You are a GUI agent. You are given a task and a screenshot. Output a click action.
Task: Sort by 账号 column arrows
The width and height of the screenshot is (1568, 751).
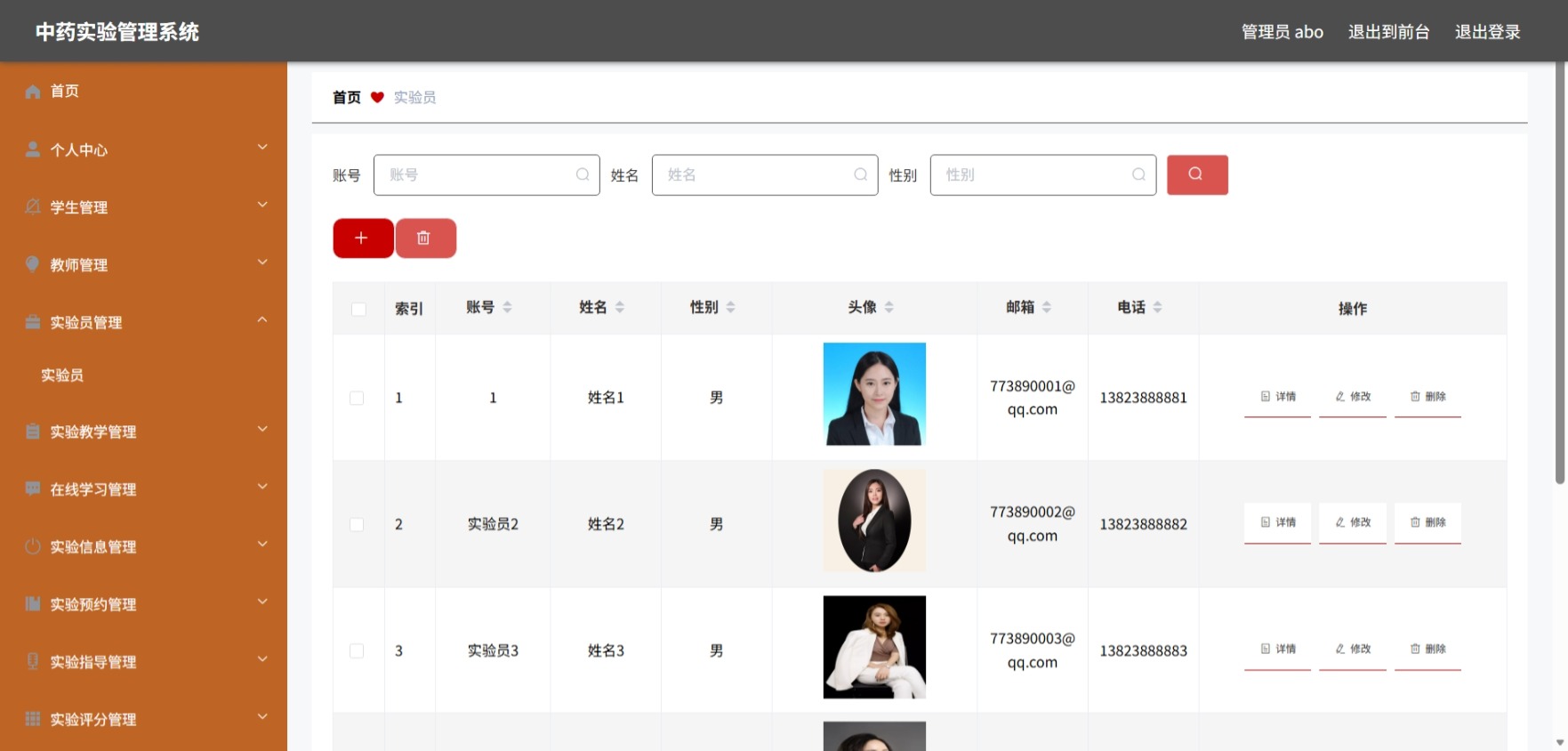click(x=507, y=307)
